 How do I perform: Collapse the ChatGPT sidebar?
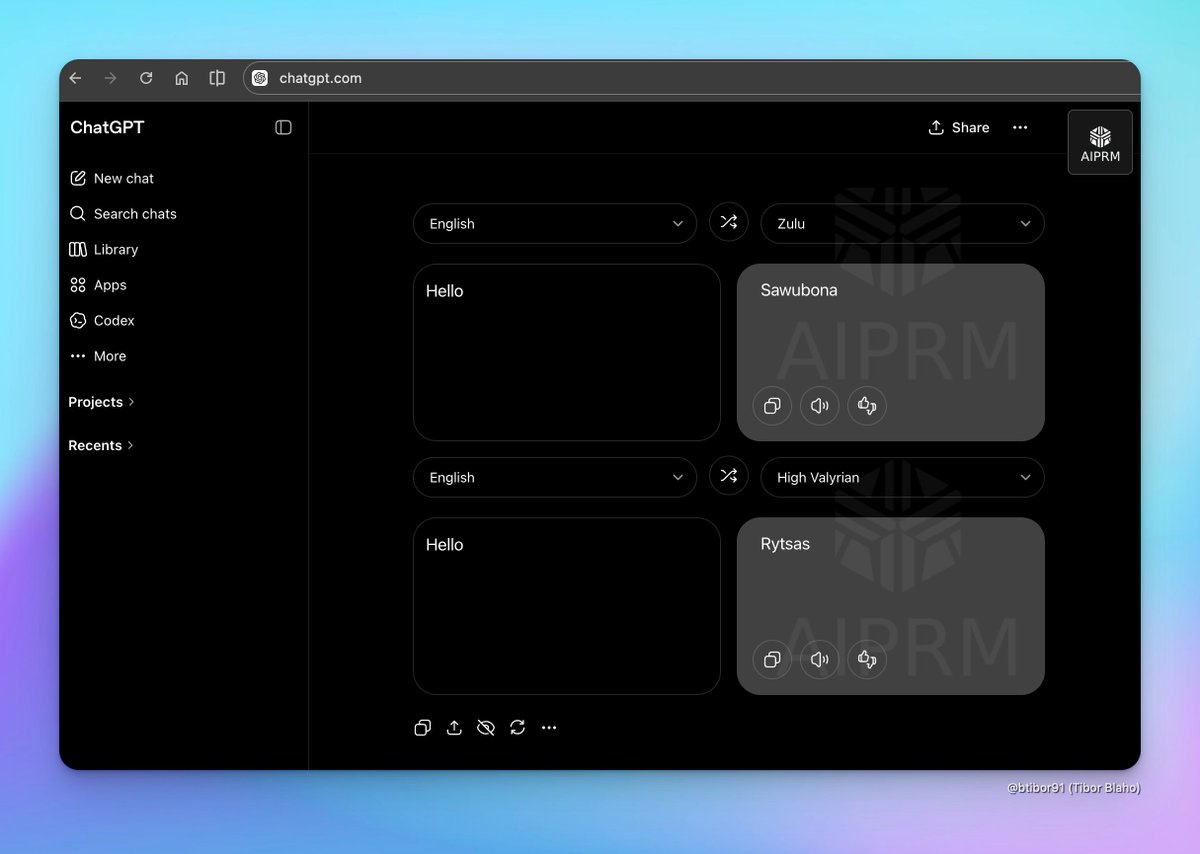283,127
